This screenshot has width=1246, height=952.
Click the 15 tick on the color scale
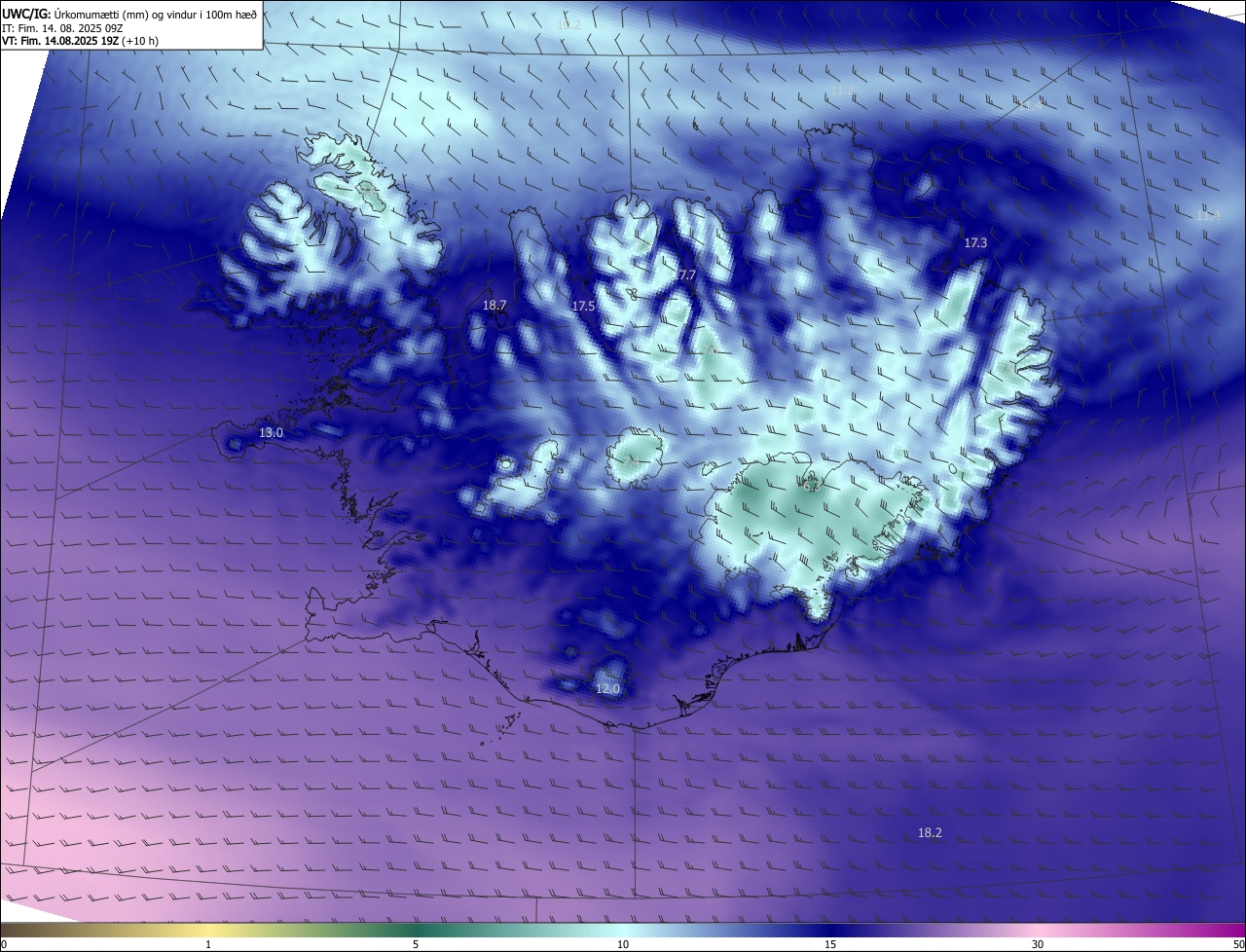[830, 945]
